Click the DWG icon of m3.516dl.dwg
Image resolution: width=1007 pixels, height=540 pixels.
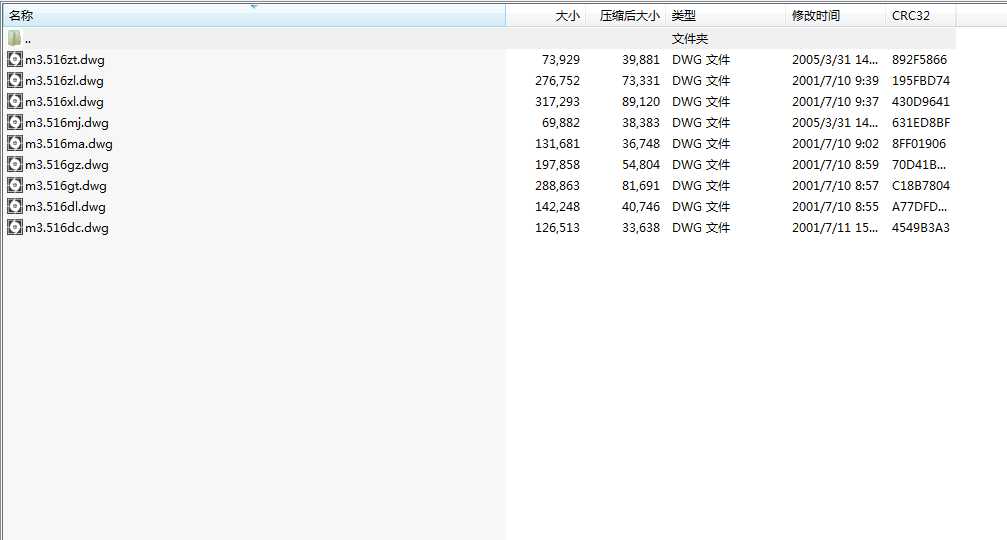pyautogui.click(x=15, y=207)
